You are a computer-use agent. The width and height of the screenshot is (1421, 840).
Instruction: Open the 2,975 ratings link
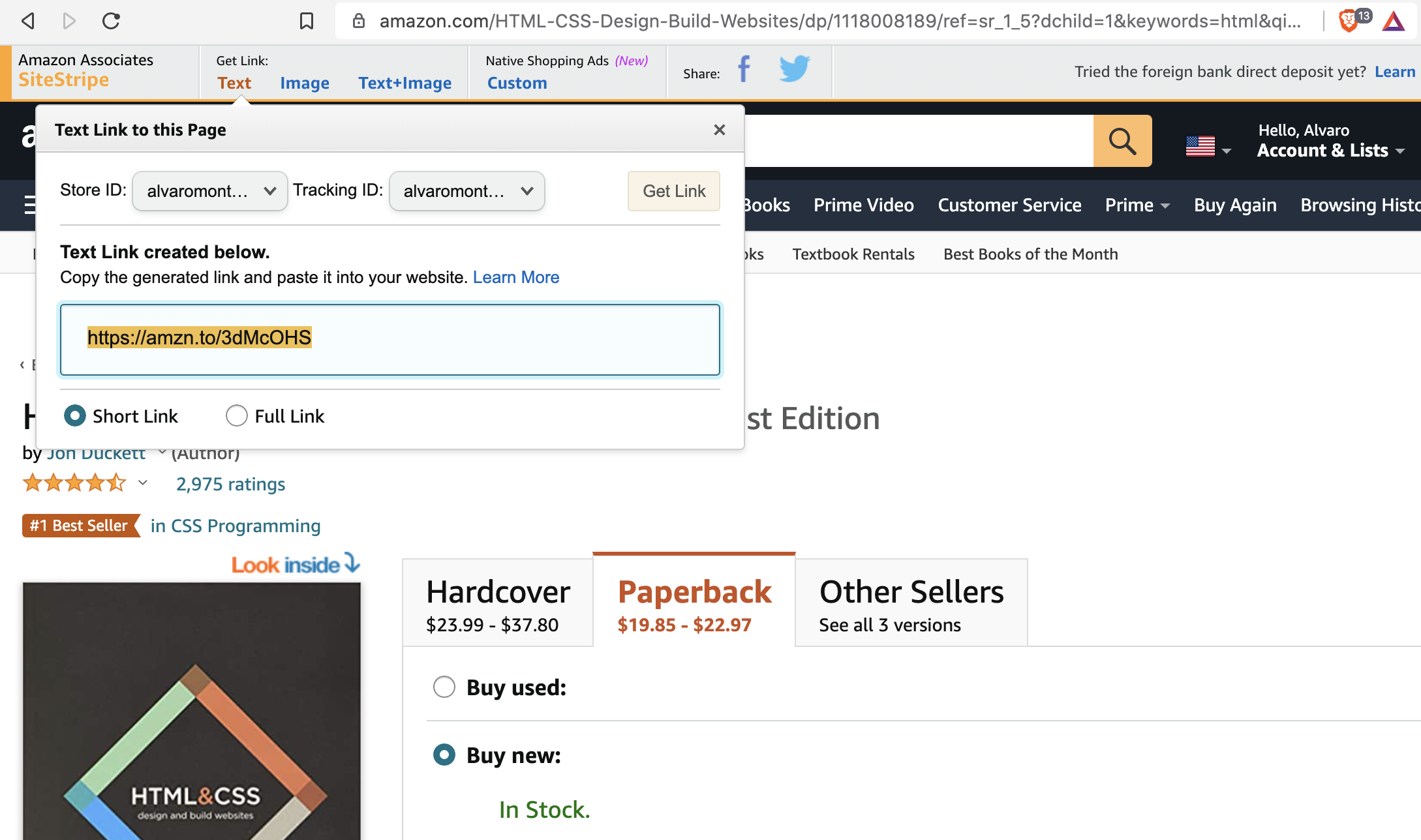[x=230, y=484]
